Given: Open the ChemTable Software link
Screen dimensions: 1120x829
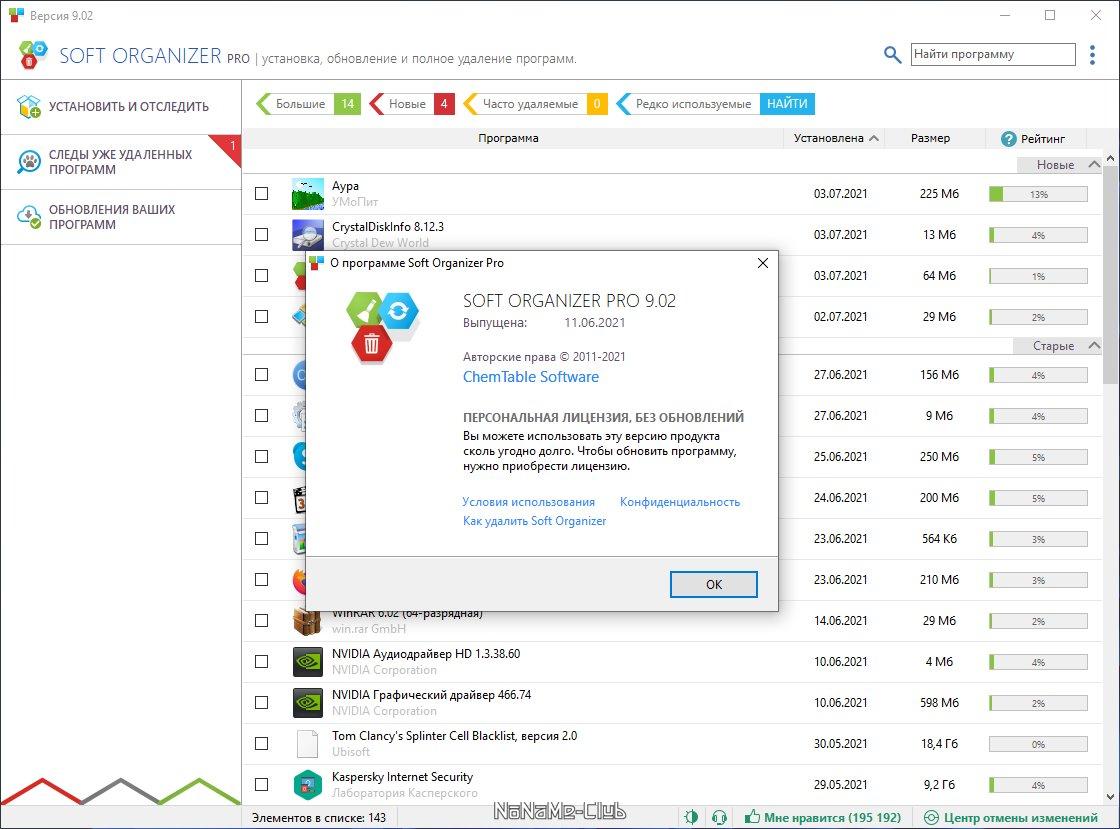Looking at the screenshot, I should tap(530, 377).
